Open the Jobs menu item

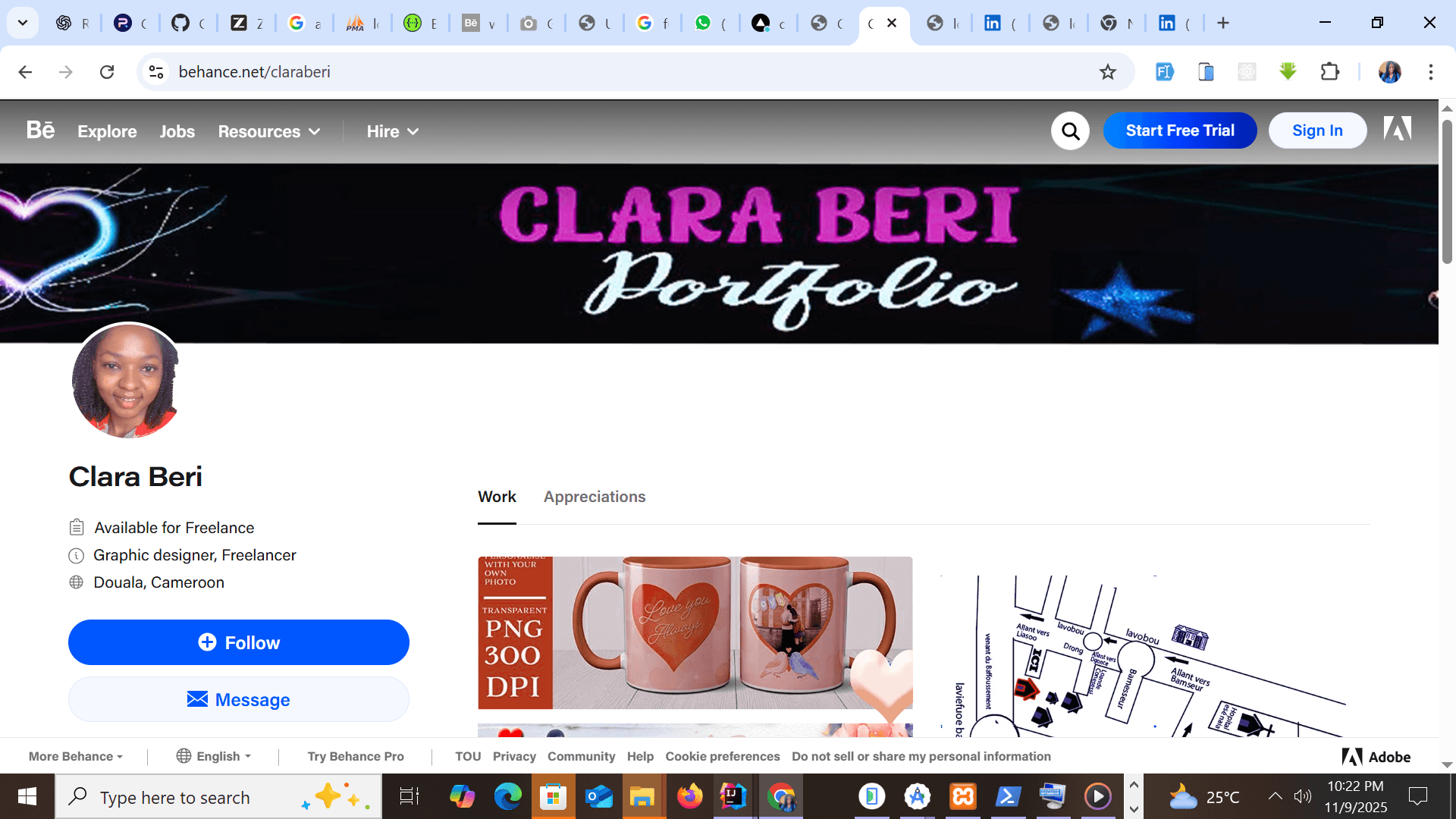coord(177,131)
